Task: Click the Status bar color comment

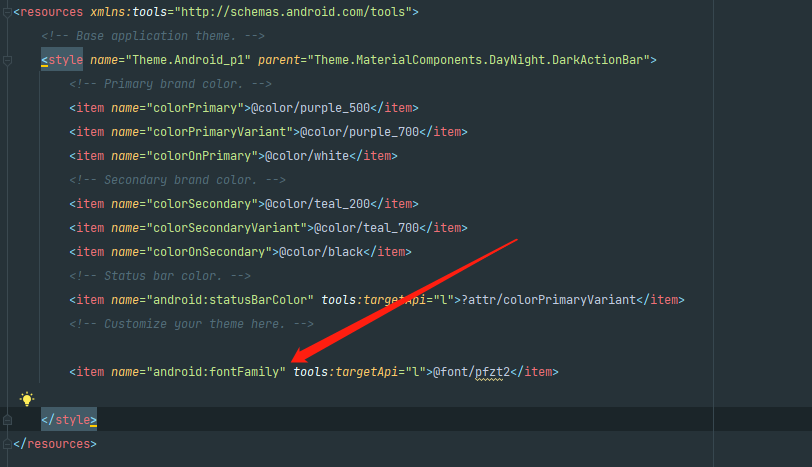Action: 160,276
